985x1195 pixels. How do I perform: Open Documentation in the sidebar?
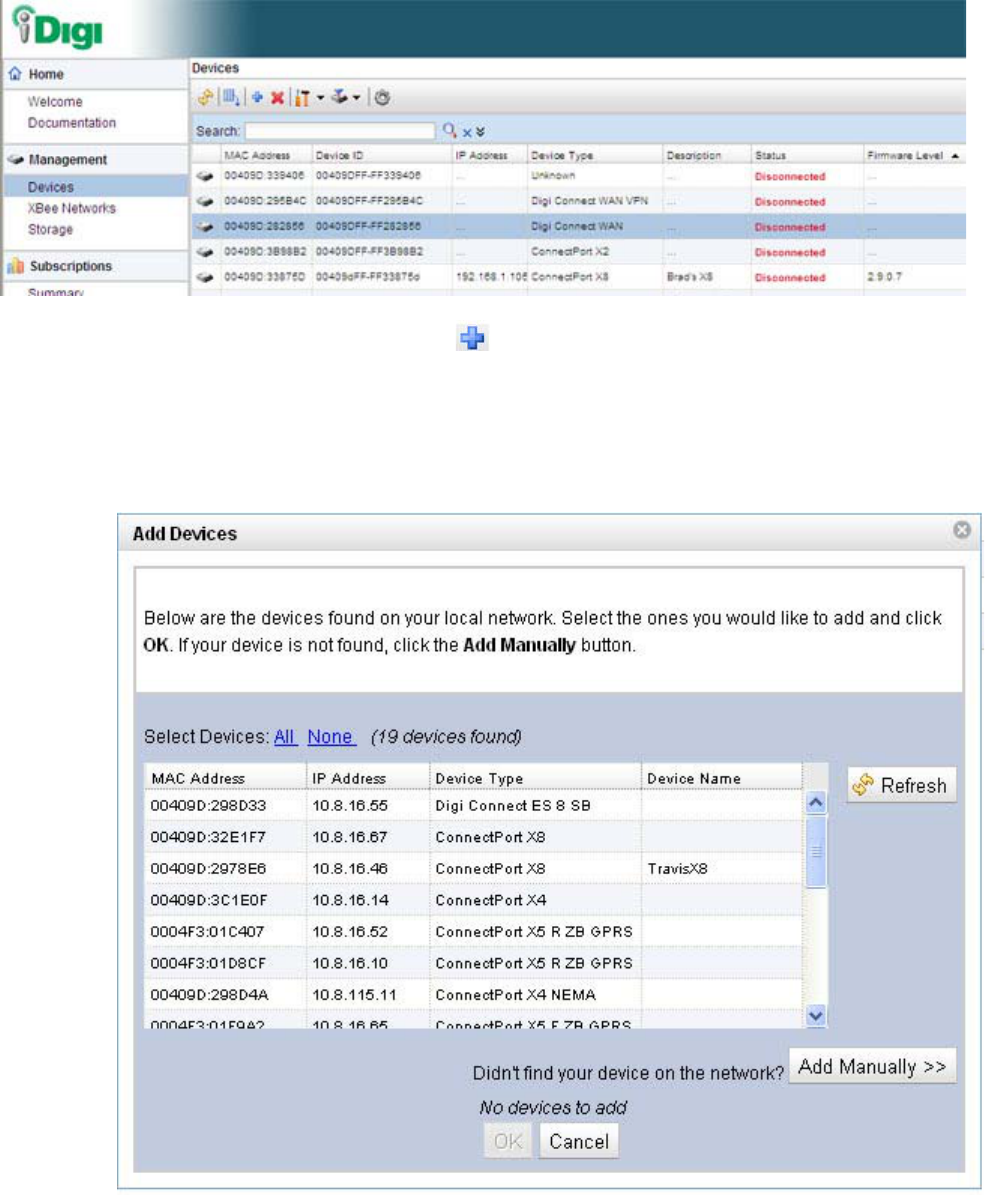pyautogui.click(x=72, y=123)
